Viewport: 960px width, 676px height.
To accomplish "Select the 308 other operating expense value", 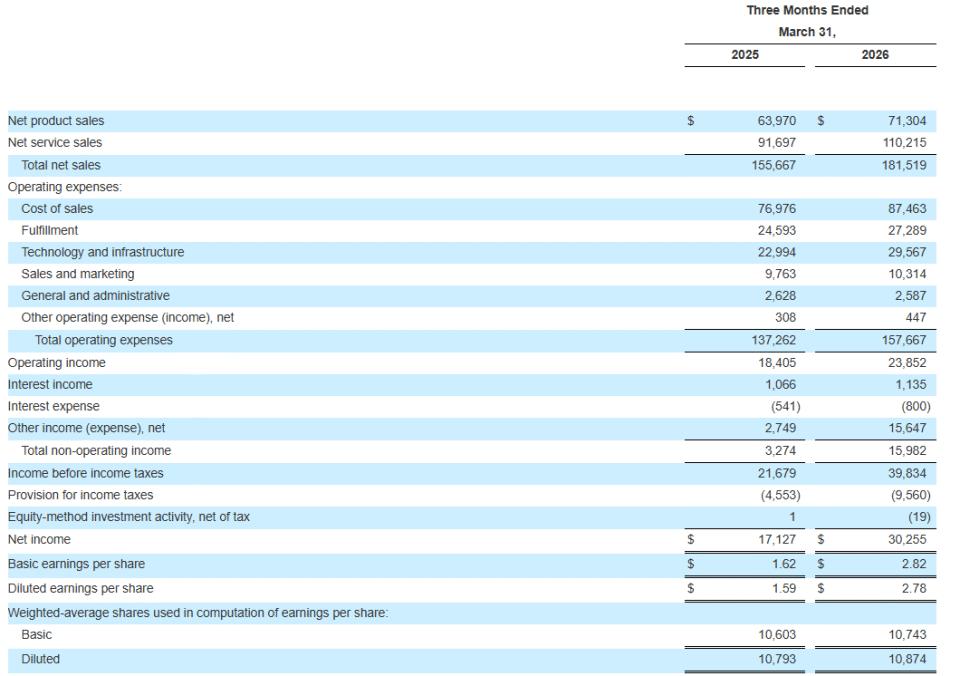I will [x=785, y=317].
